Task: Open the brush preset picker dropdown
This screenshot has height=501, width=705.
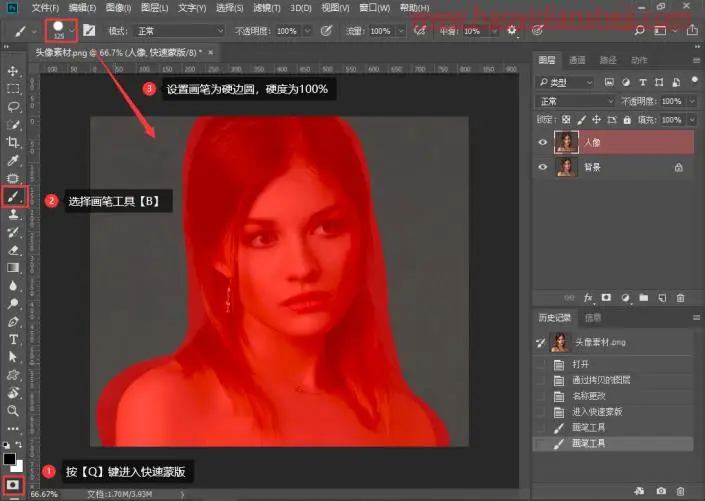Action: [x=72, y=30]
